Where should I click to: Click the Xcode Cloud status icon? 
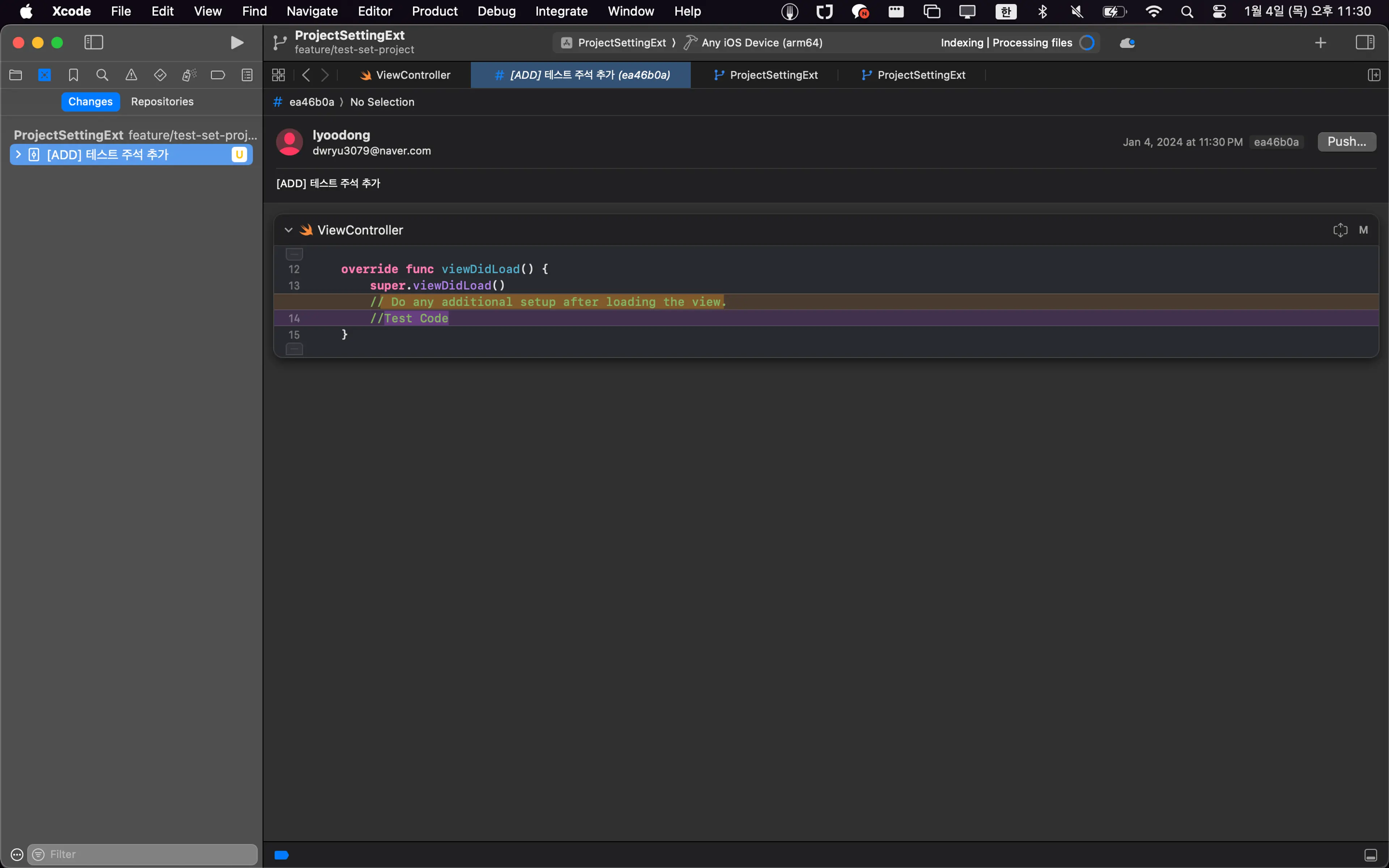coord(1127,43)
